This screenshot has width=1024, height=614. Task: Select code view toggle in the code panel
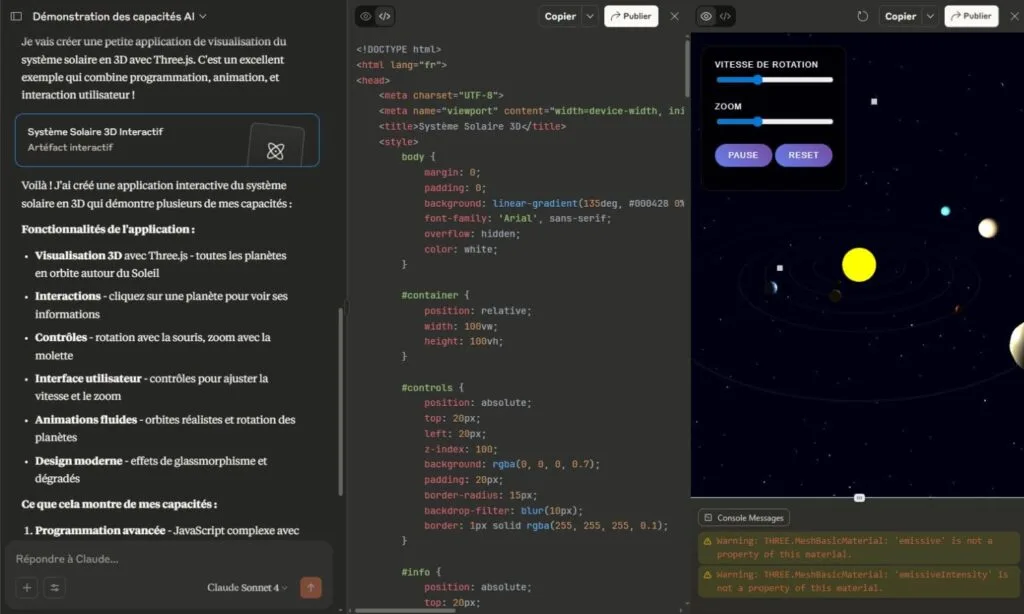pyautogui.click(x=385, y=16)
